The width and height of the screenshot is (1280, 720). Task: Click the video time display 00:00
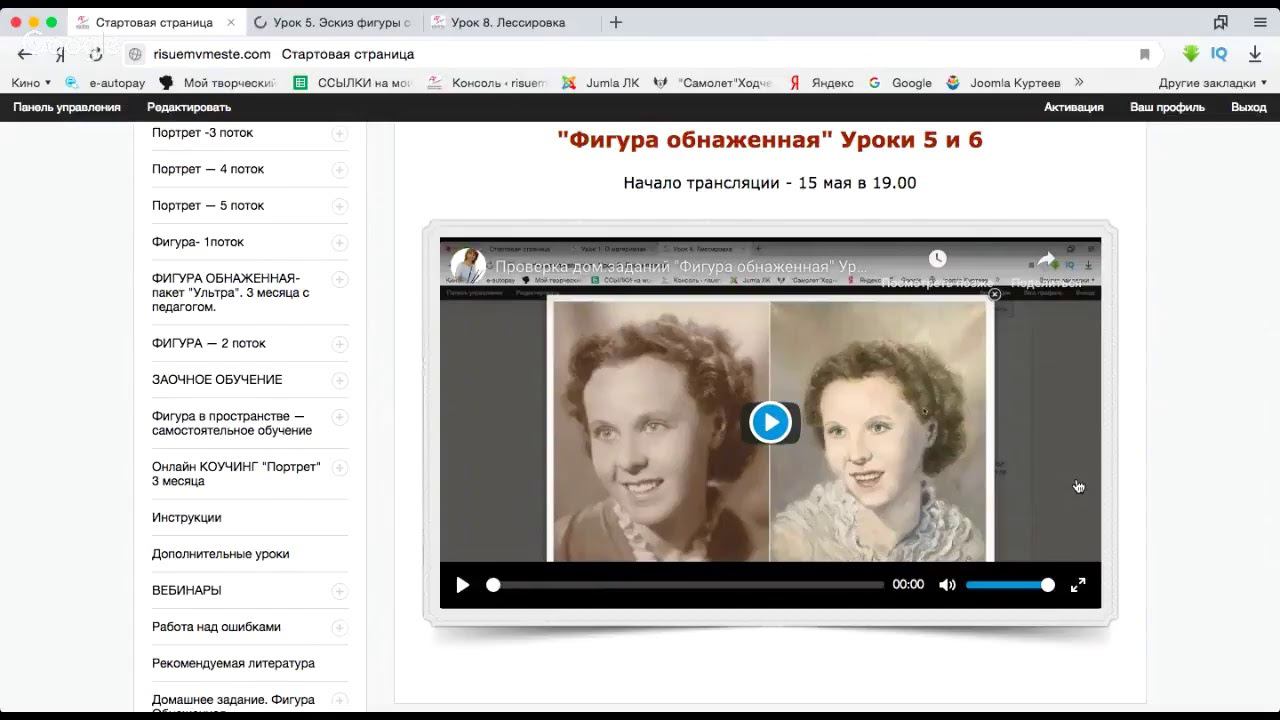pos(908,585)
